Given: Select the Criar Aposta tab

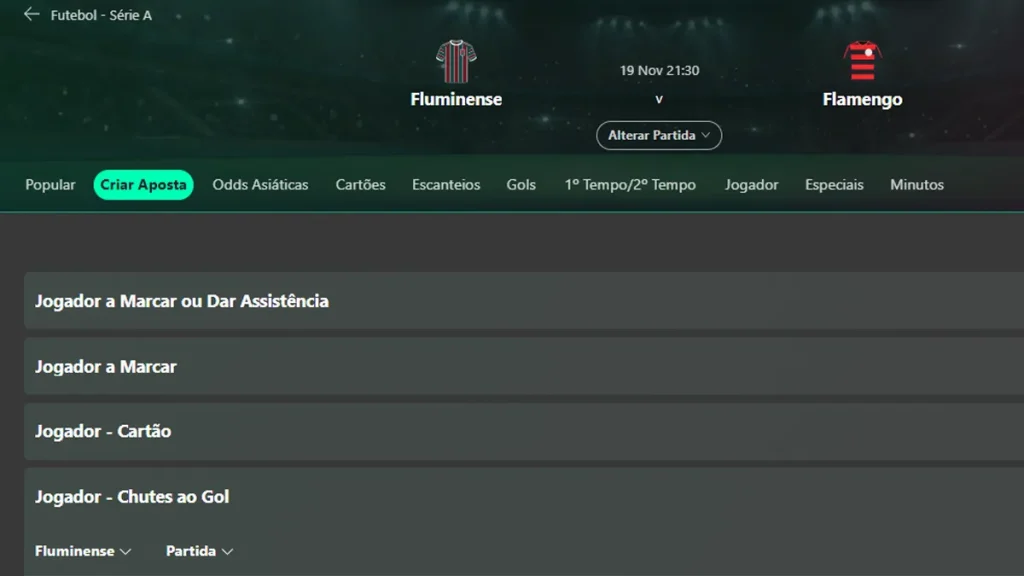Looking at the screenshot, I should [x=143, y=184].
